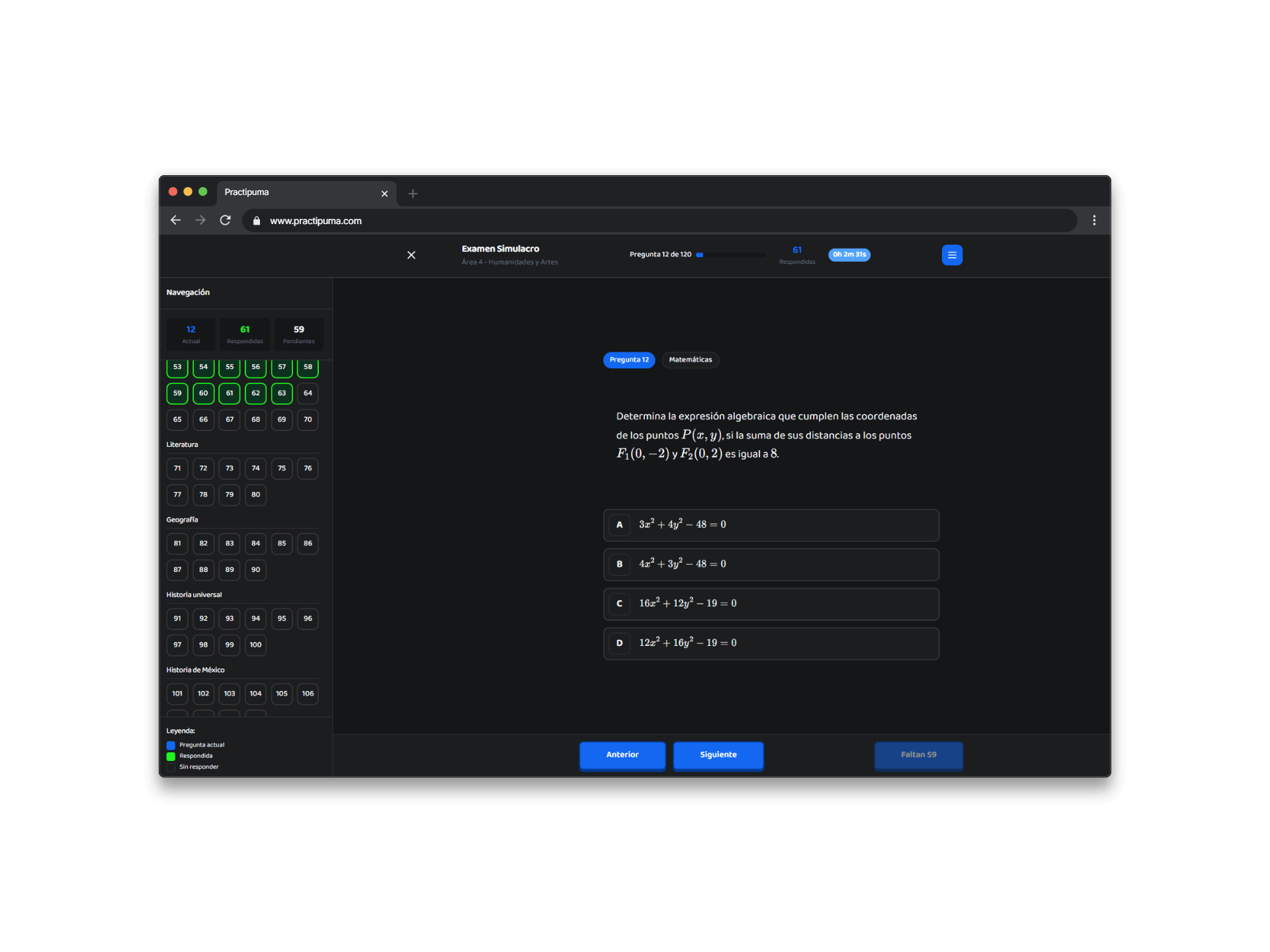Image resolution: width=1270 pixels, height=952 pixels.
Task: Click the browser forward arrow
Action: tap(200, 220)
